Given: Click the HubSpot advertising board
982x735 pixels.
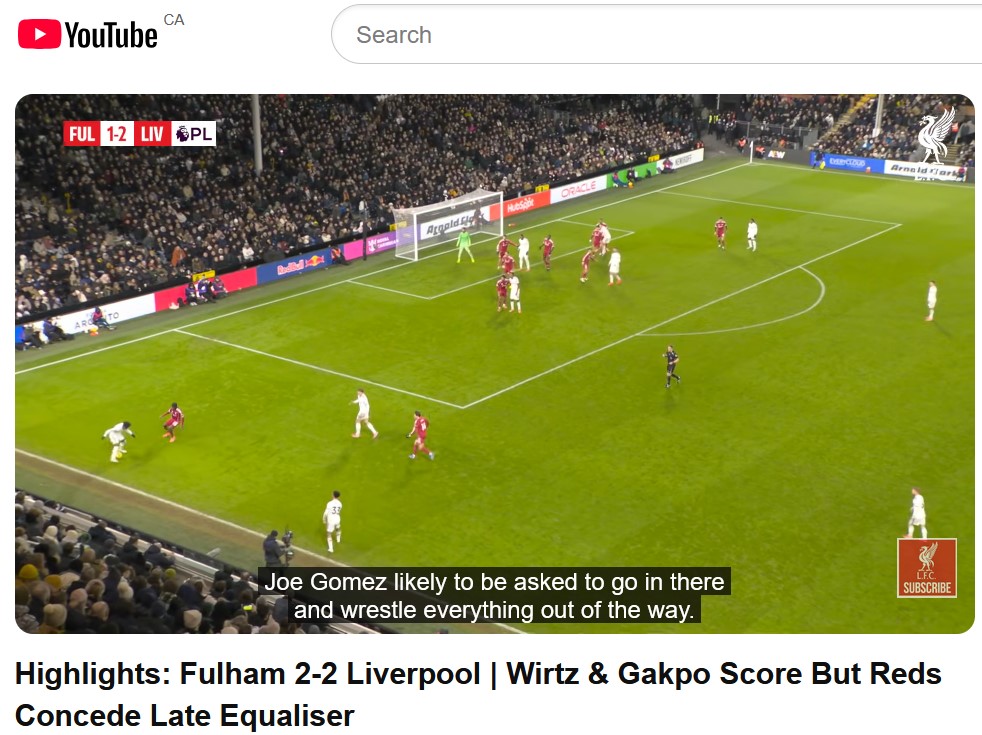Looking at the screenshot, I should (x=520, y=205).
